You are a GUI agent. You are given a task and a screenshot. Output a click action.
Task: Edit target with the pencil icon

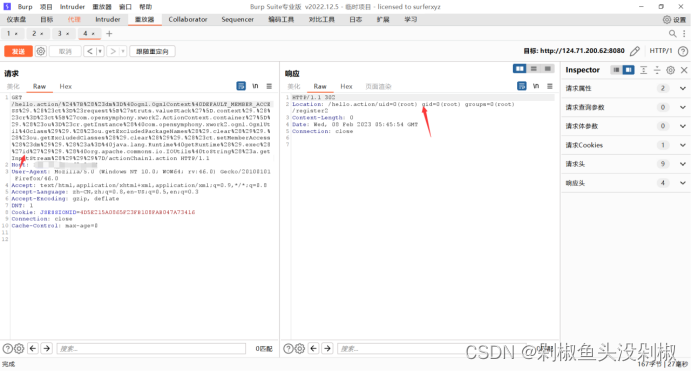[x=635, y=51]
